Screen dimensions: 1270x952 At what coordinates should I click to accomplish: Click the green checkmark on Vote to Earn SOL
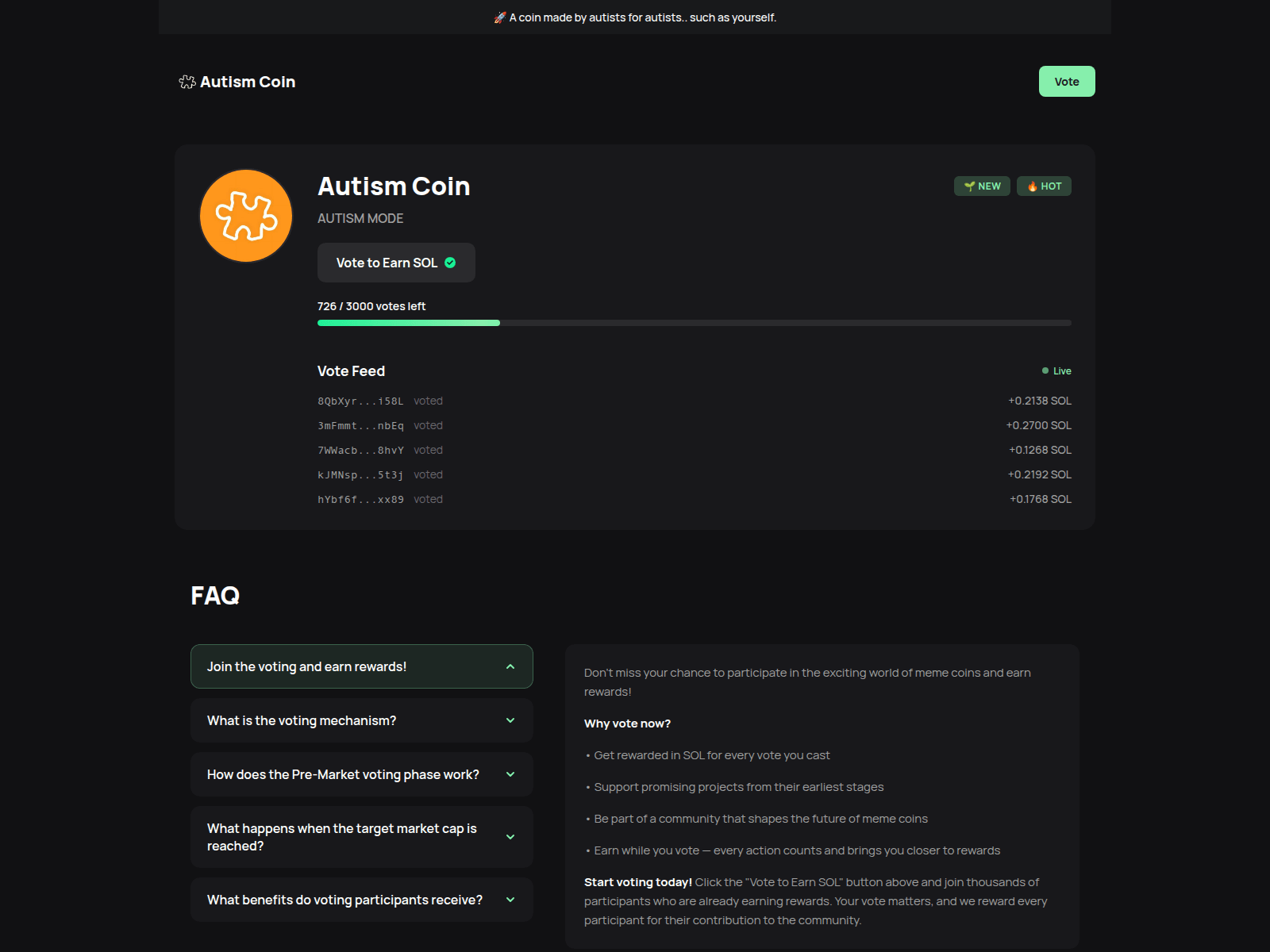coord(449,263)
